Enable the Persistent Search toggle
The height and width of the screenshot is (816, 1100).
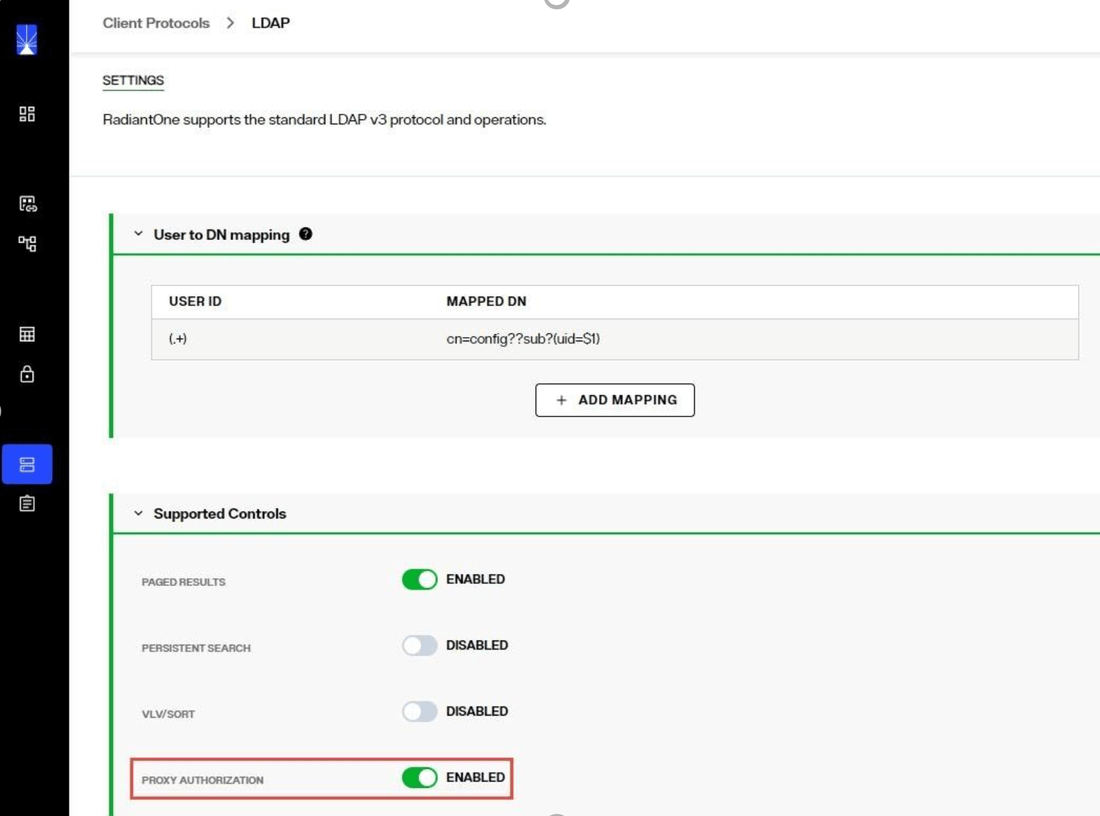click(420, 645)
